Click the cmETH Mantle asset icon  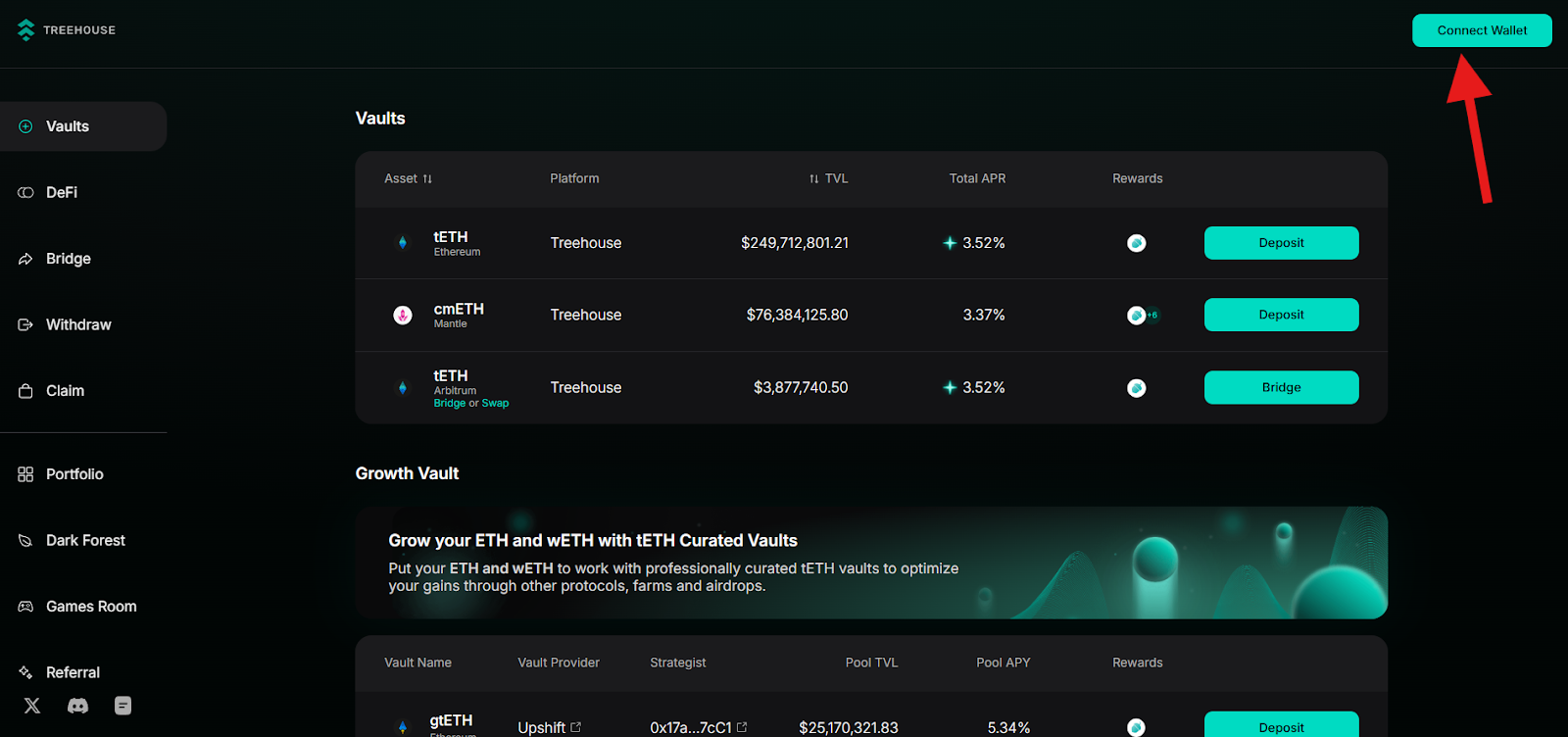click(x=403, y=315)
